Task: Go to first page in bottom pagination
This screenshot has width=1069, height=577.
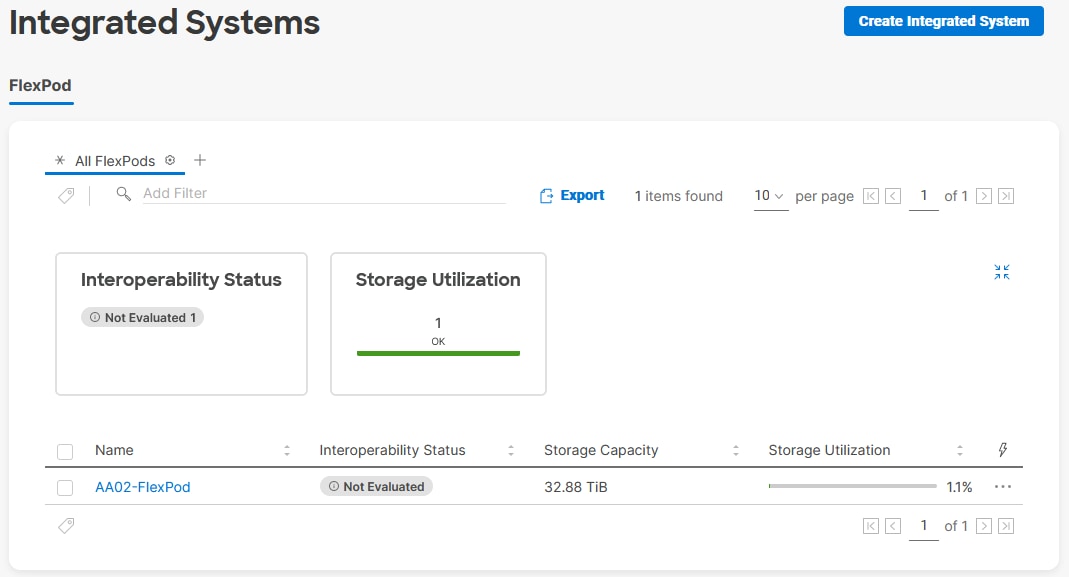Action: point(871,526)
